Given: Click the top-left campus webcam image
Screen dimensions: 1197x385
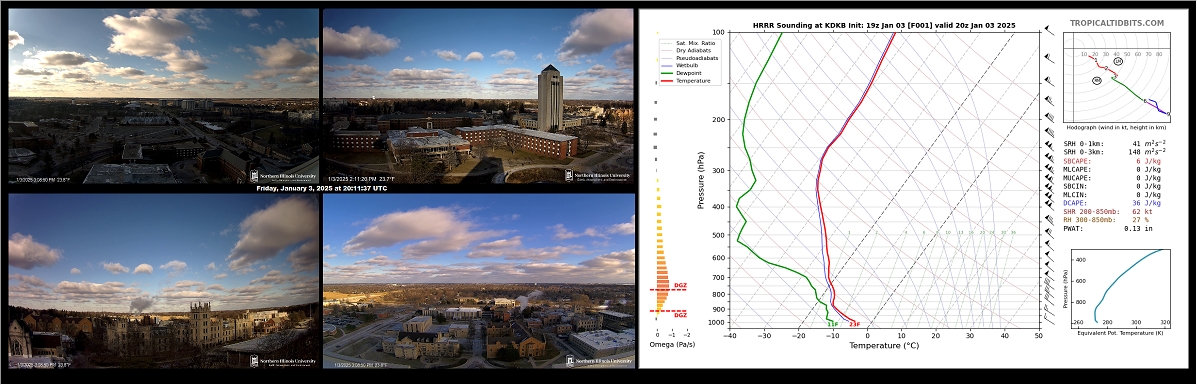Looking at the screenshot, I should coord(163,96).
